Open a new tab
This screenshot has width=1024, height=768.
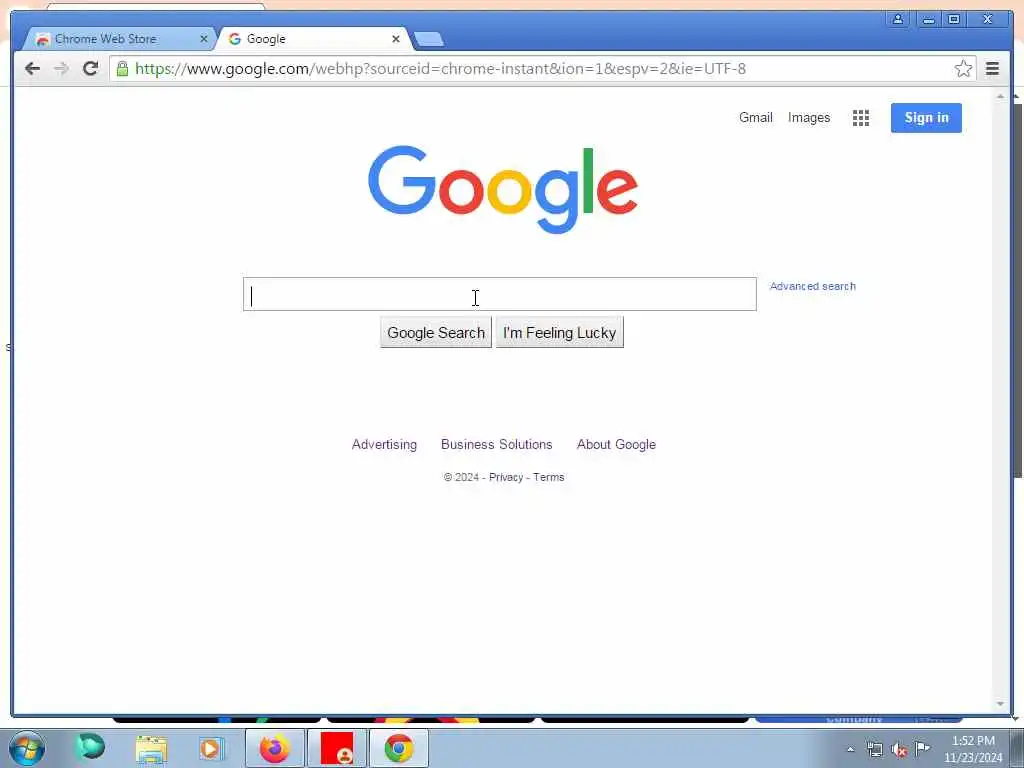click(429, 40)
